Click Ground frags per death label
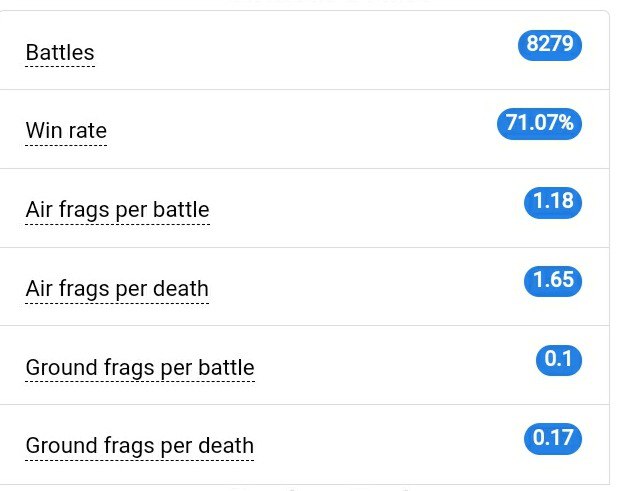Viewport: 641px width, 491px height. click(139, 446)
